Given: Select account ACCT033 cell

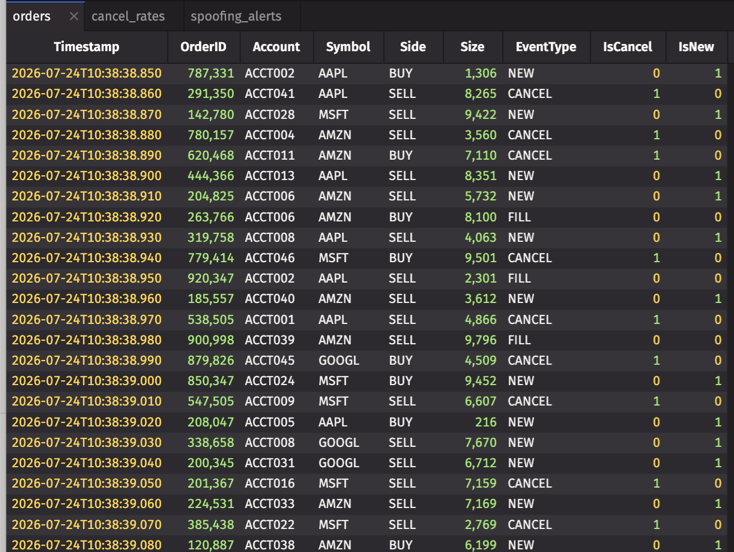Looking at the screenshot, I should (276, 504).
